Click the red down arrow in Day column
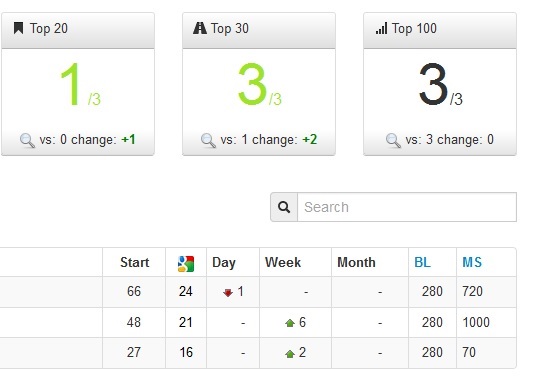 (228, 292)
